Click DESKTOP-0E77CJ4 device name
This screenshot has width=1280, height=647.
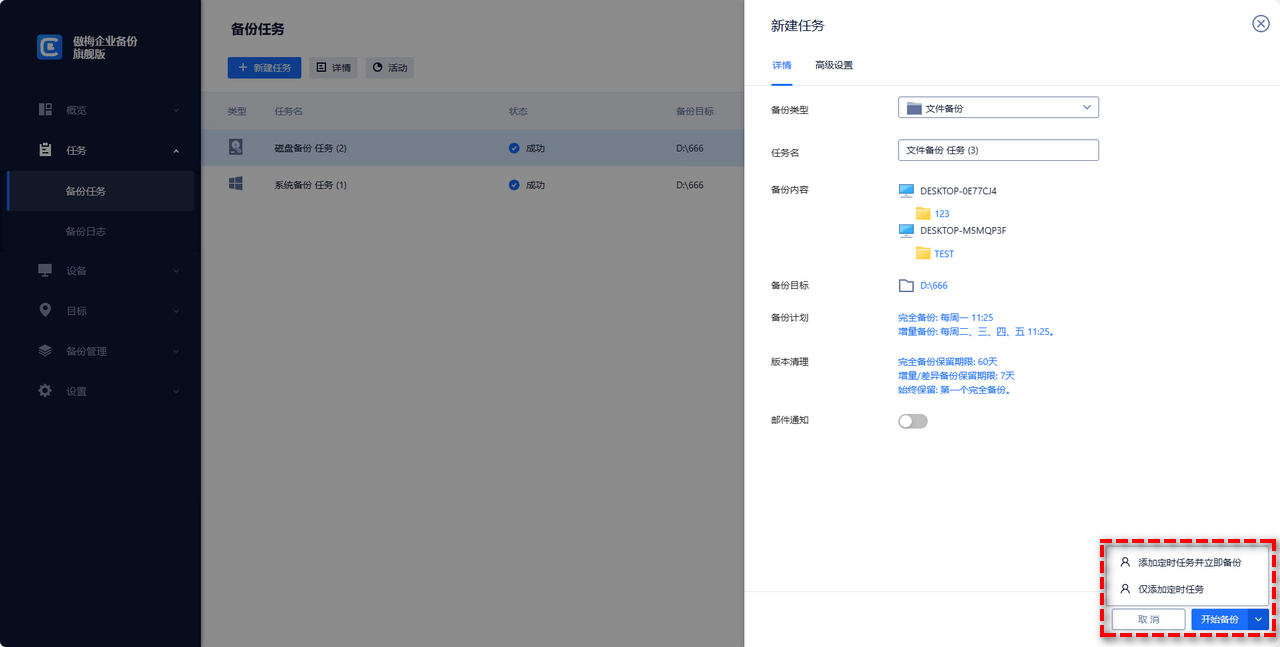click(x=958, y=190)
